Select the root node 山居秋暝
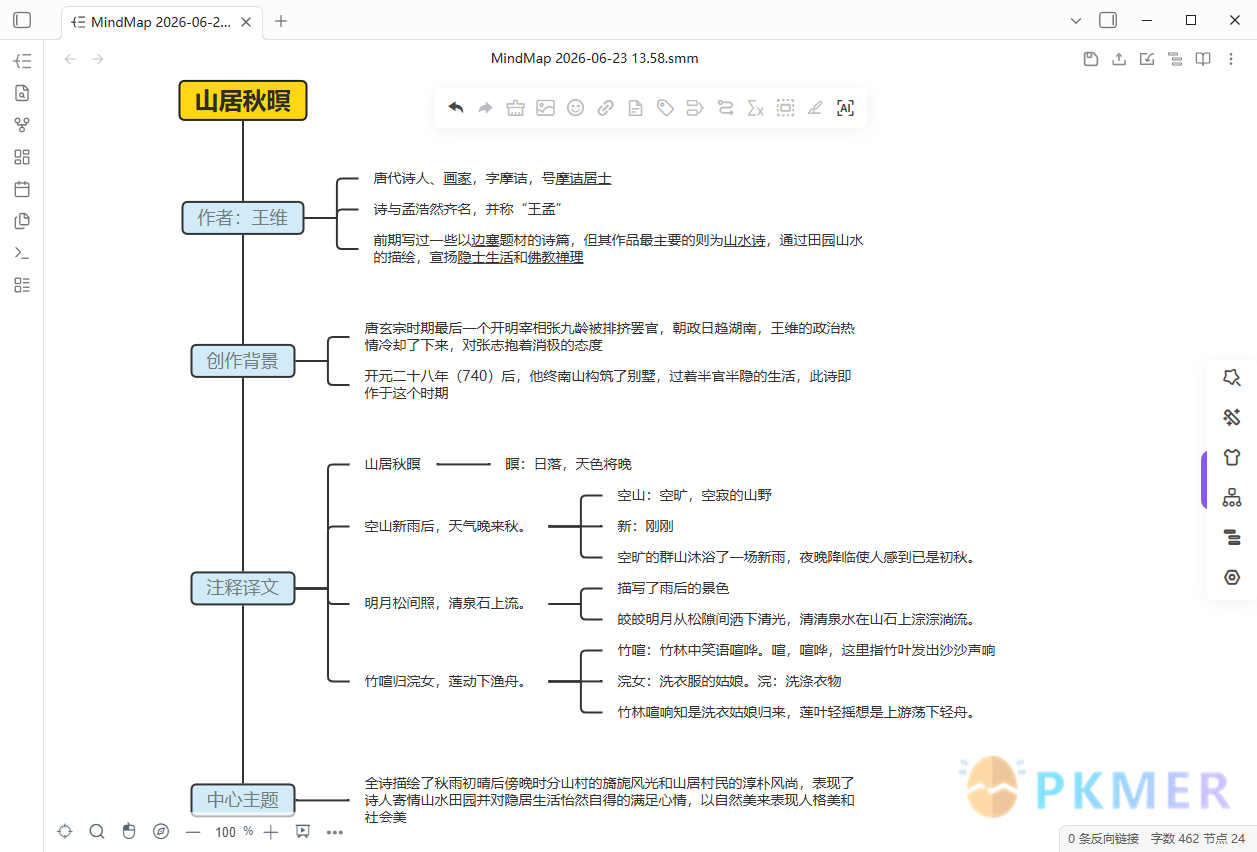 click(243, 101)
